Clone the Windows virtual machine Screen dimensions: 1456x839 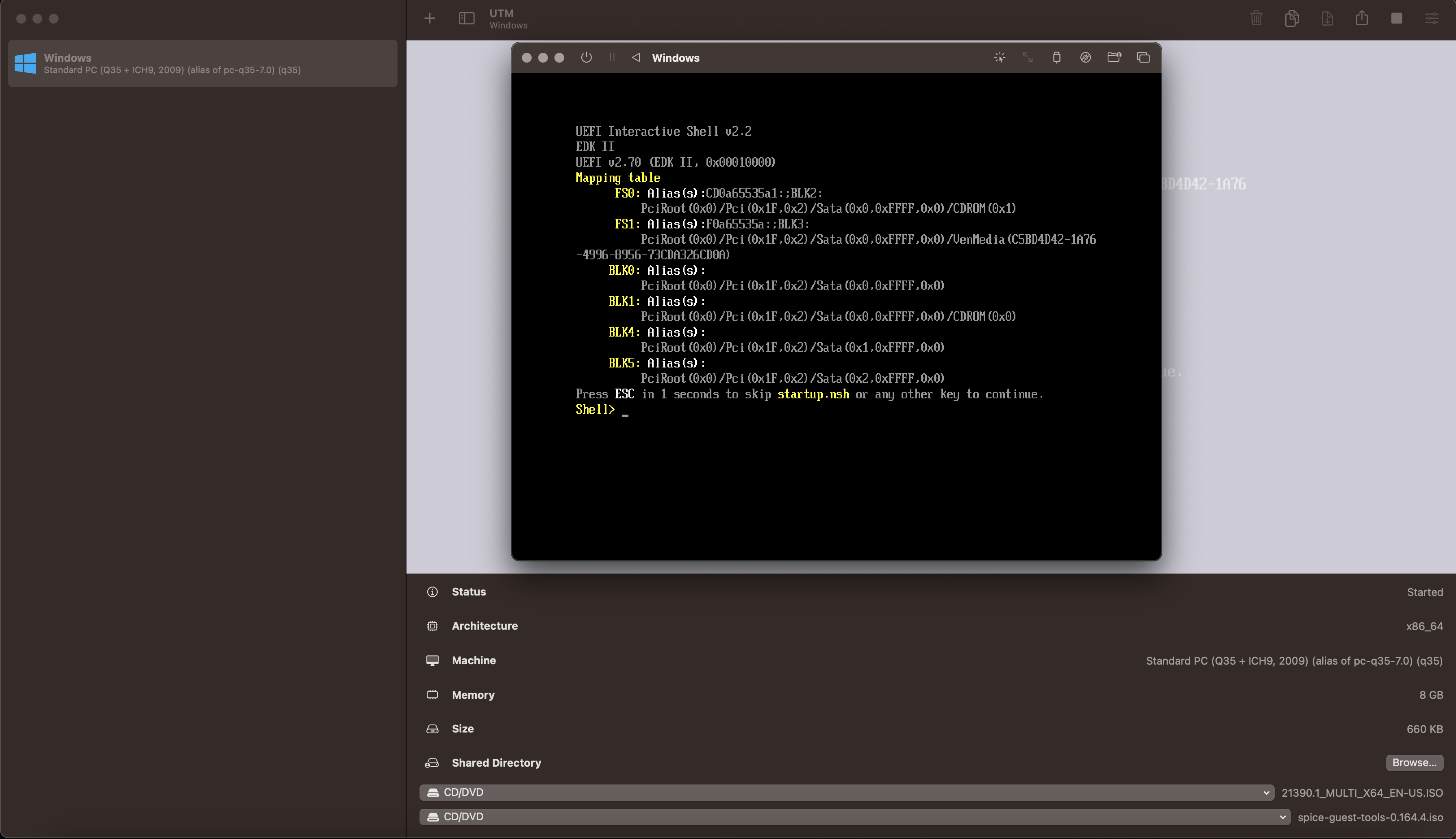pyautogui.click(x=1292, y=18)
